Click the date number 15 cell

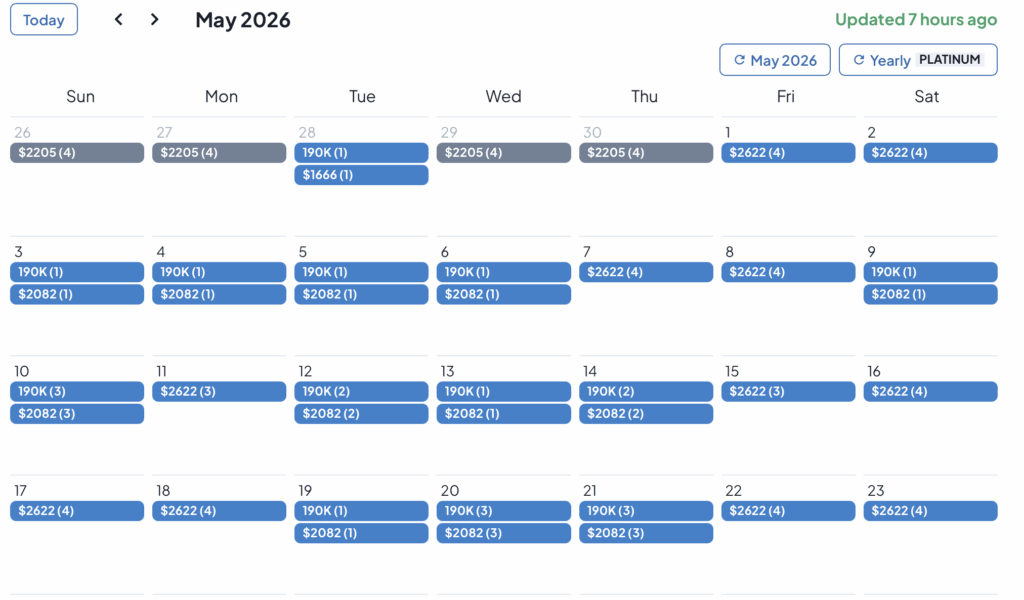733,370
